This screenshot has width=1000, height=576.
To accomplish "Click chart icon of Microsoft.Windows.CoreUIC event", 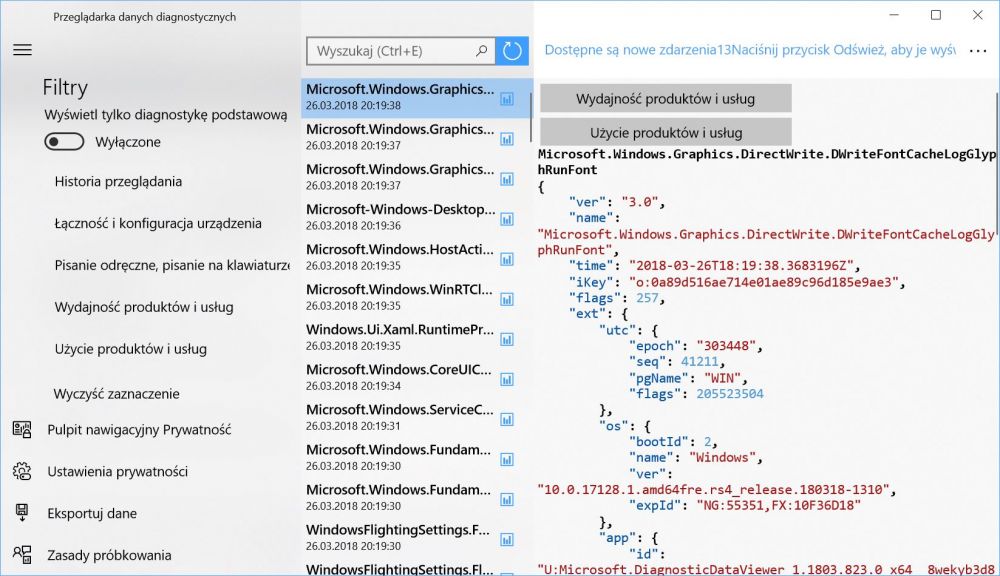I will (x=507, y=380).
